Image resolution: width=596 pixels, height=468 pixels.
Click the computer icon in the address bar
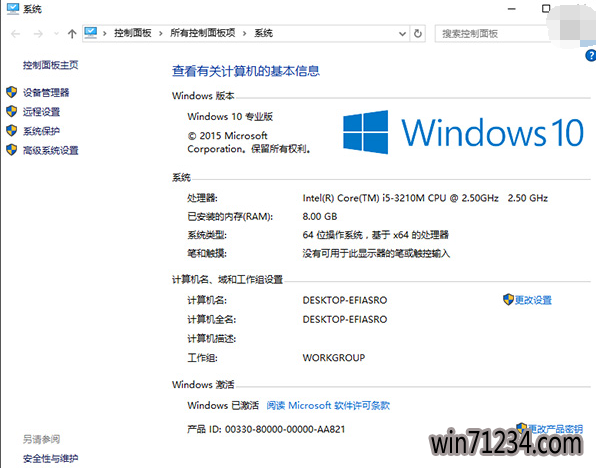pos(91,33)
